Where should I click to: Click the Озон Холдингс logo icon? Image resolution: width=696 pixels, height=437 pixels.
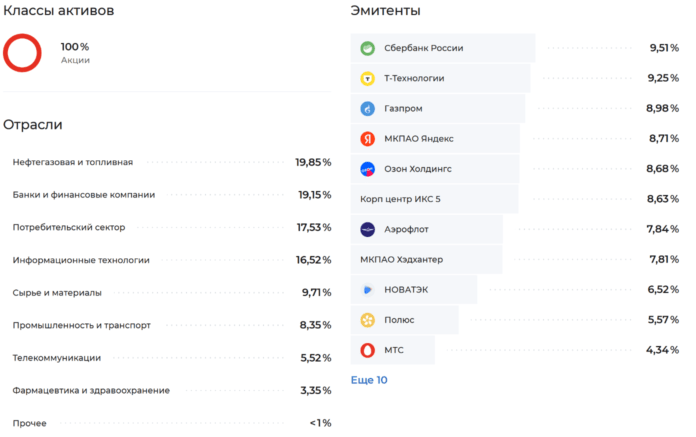tap(368, 169)
